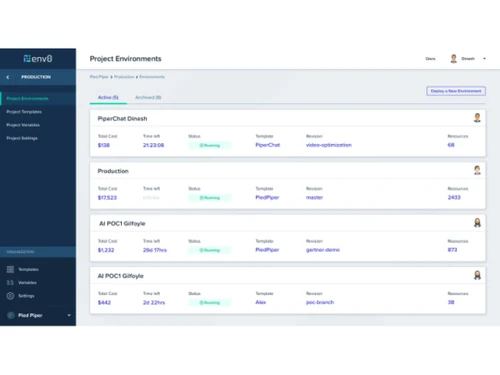Click Running status badge on Production card
The image size is (500, 375).
coord(210,198)
